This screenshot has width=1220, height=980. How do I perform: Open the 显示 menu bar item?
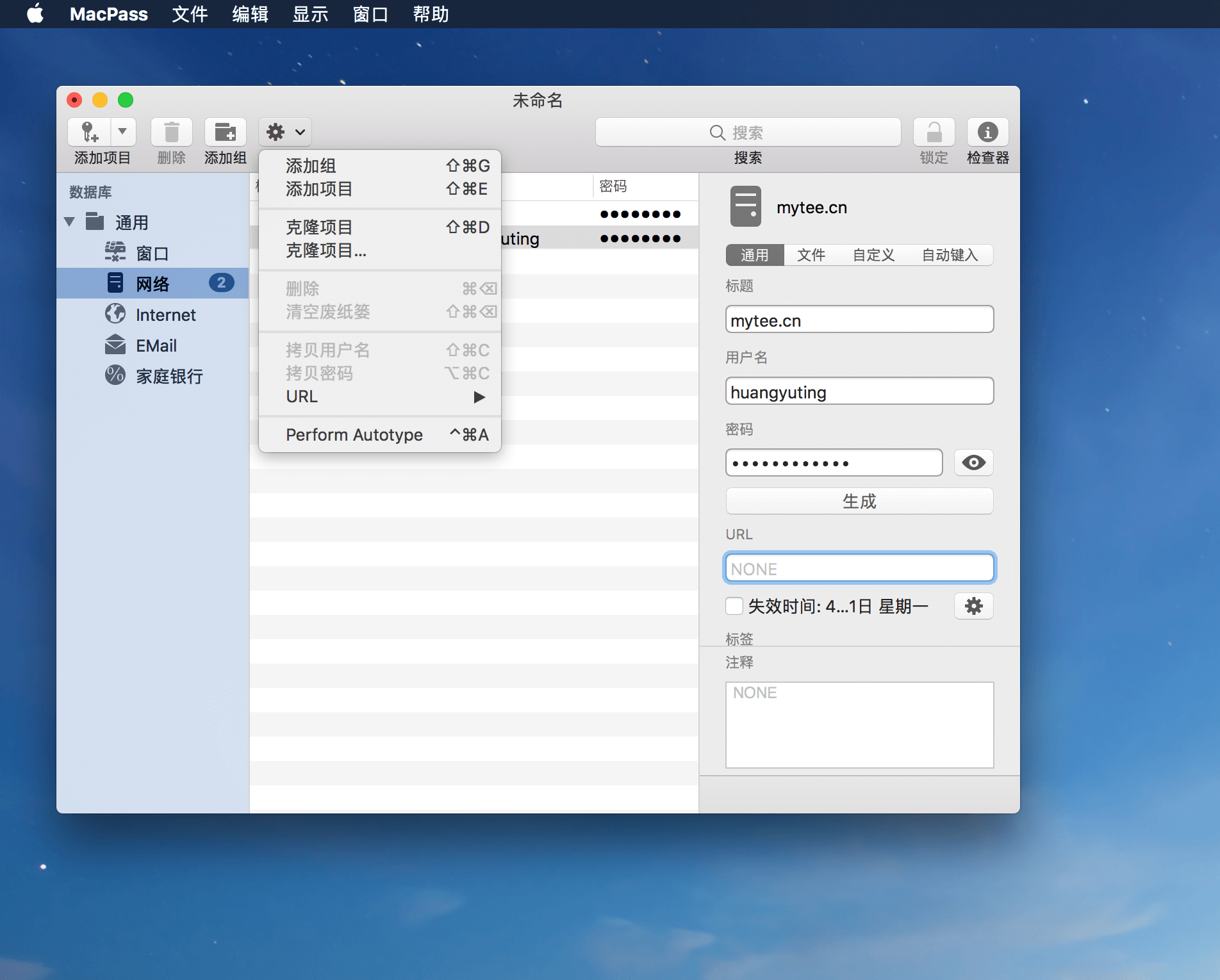click(x=310, y=14)
